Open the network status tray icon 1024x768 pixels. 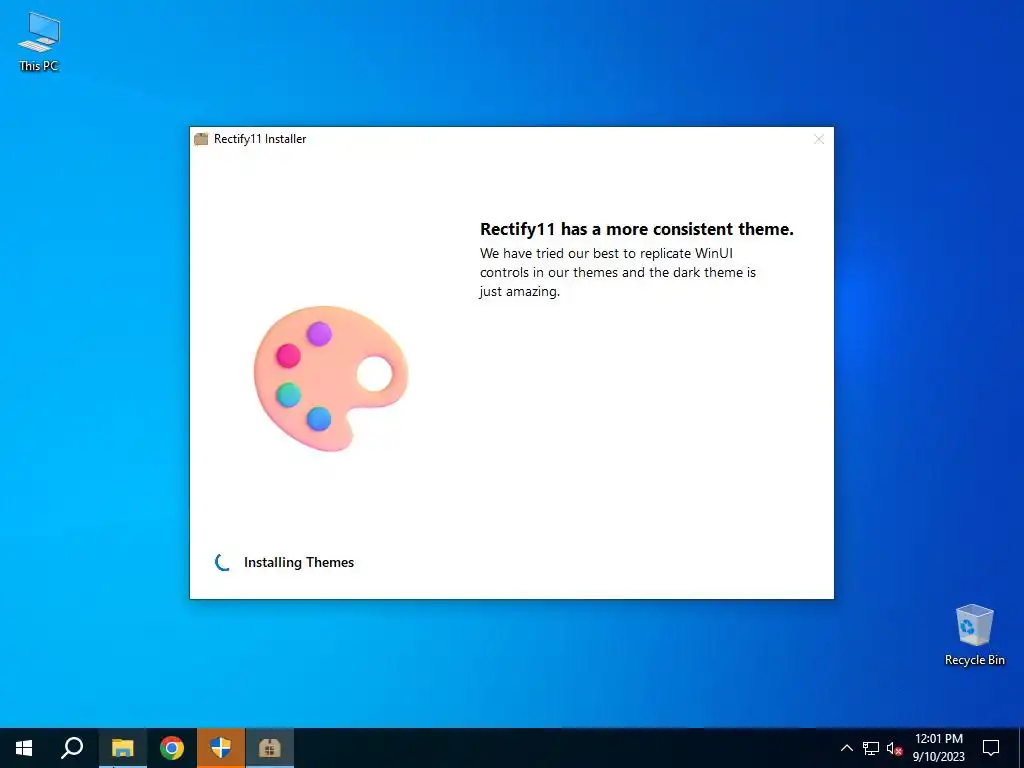point(871,748)
